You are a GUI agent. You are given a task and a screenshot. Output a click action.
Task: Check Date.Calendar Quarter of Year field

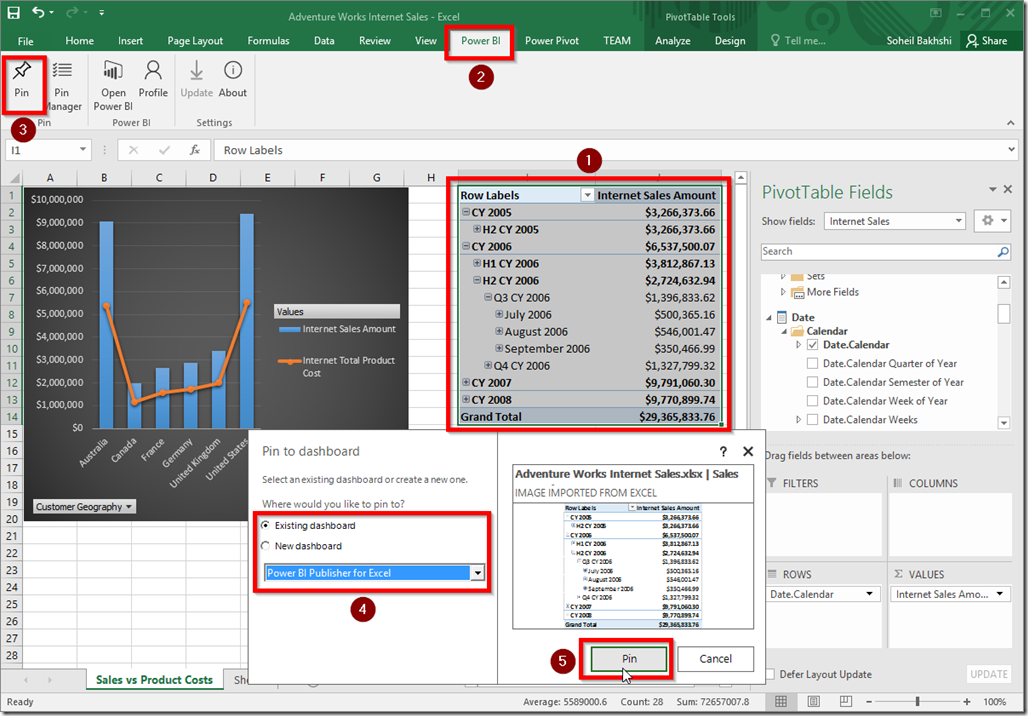(x=812, y=364)
